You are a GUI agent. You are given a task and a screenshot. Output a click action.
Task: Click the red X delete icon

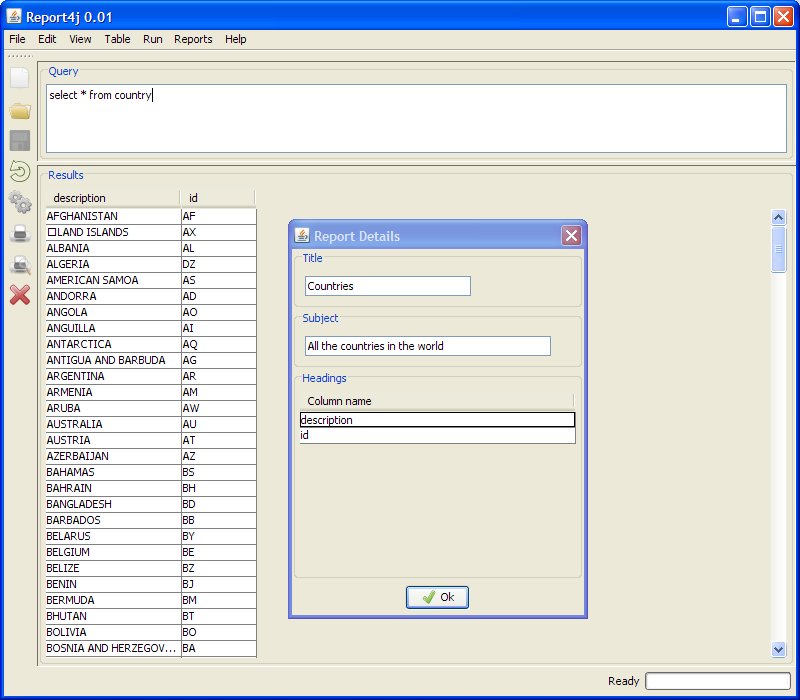[x=20, y=295]
